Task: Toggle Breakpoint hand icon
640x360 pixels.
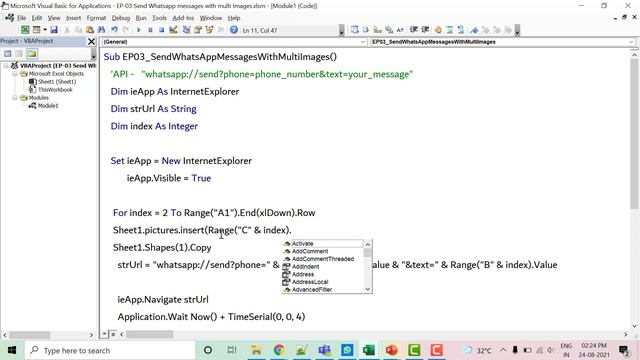Action: (438, 30)
